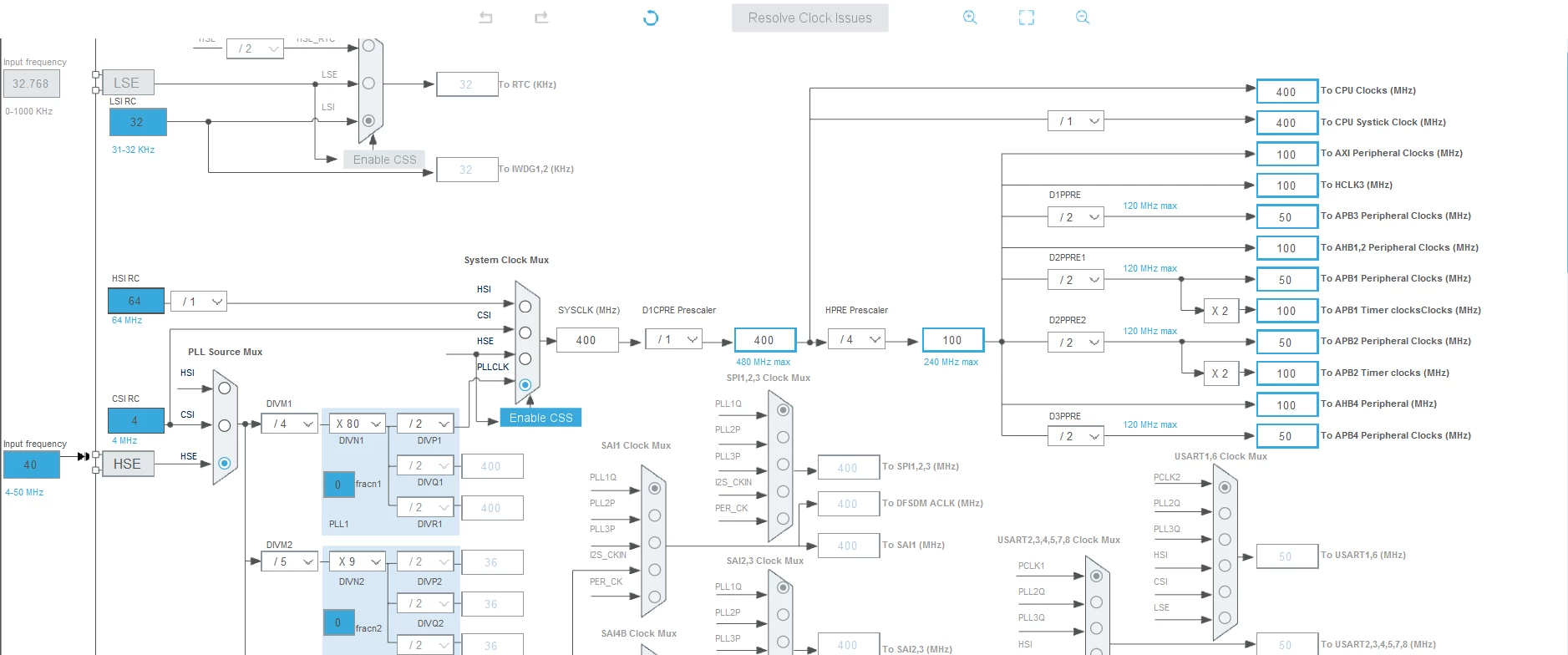
Task: Click the '240 MHz max' label
Action: point(951,362)
